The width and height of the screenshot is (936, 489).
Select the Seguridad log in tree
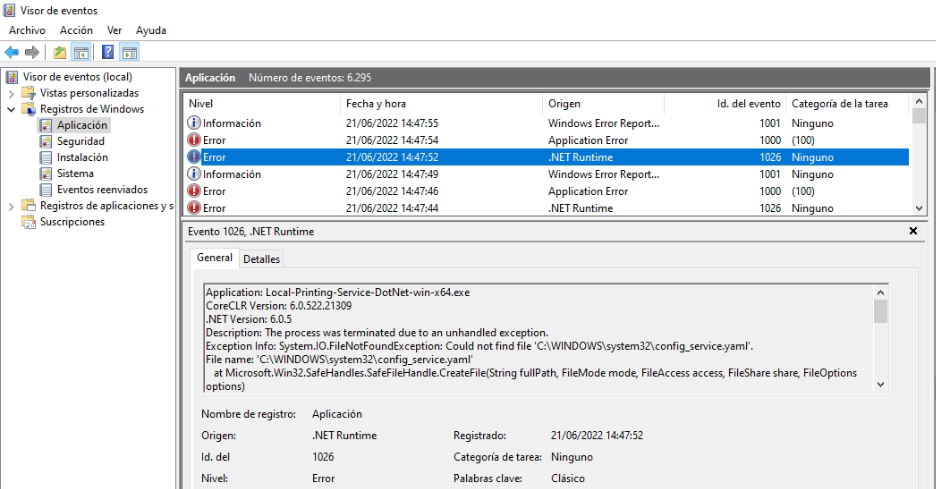(80, 141)
